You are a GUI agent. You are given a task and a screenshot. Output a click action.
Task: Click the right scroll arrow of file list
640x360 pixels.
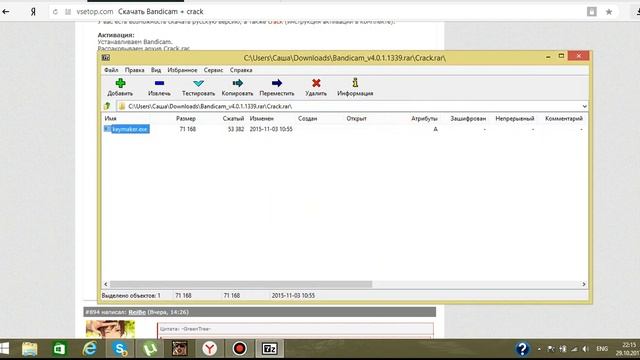coord(584,284)
